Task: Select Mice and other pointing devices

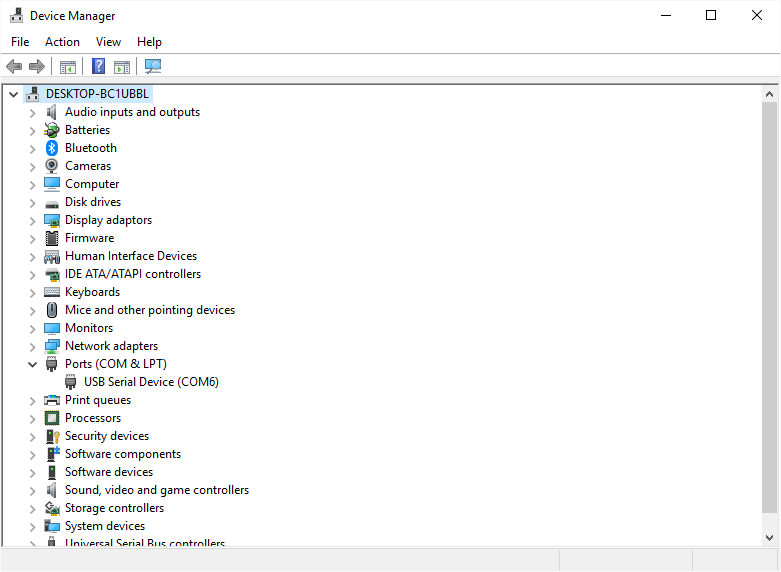Action: click(x=150, y=310)
